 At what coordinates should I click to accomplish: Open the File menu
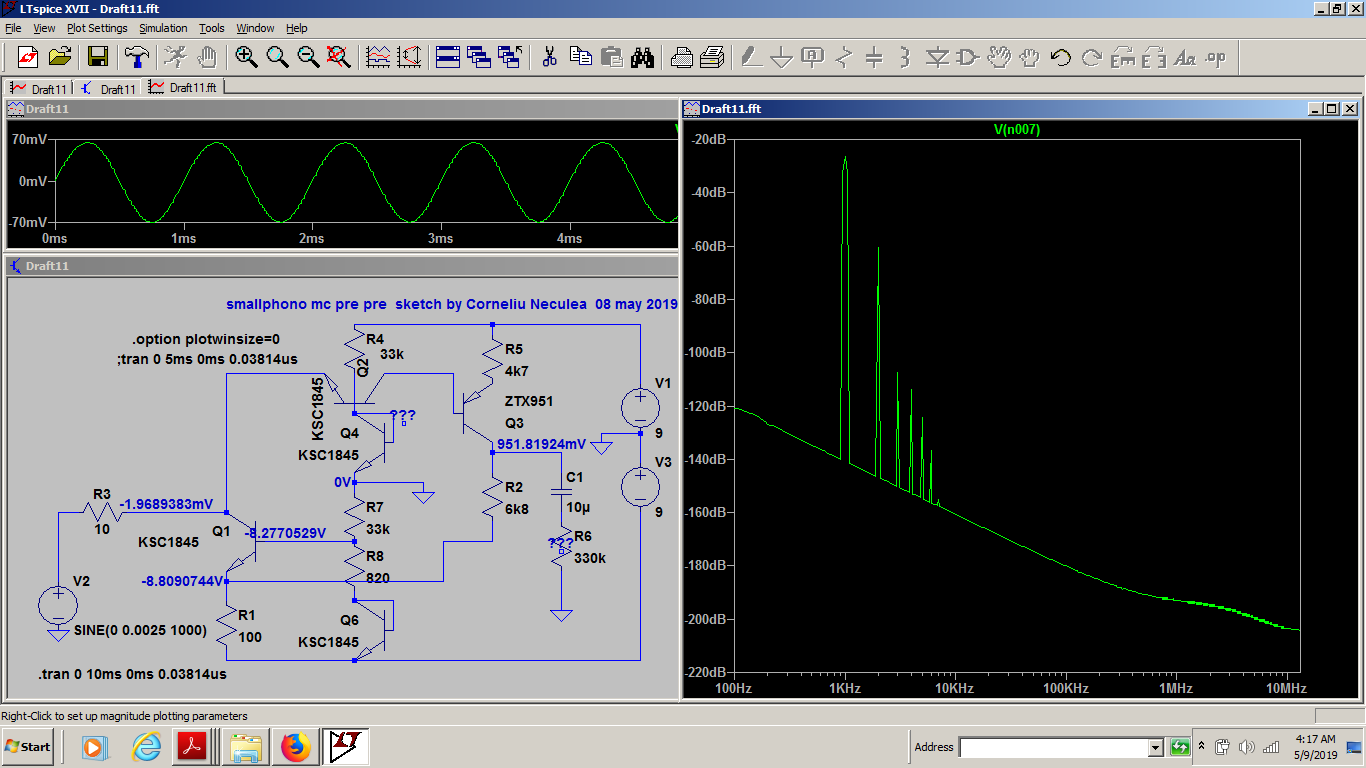13,28
